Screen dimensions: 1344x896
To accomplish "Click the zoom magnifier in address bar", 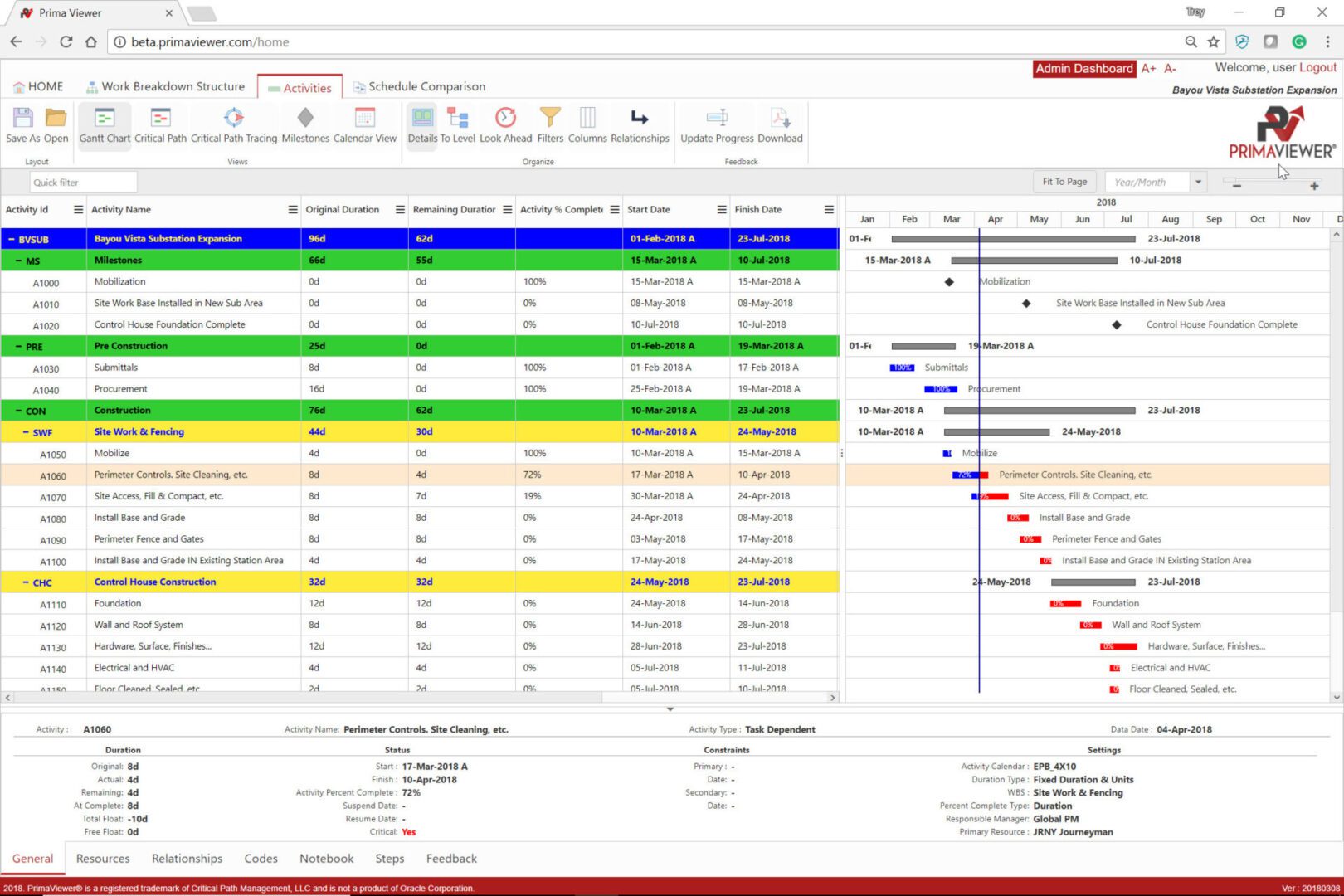I will coord(1191,41).
